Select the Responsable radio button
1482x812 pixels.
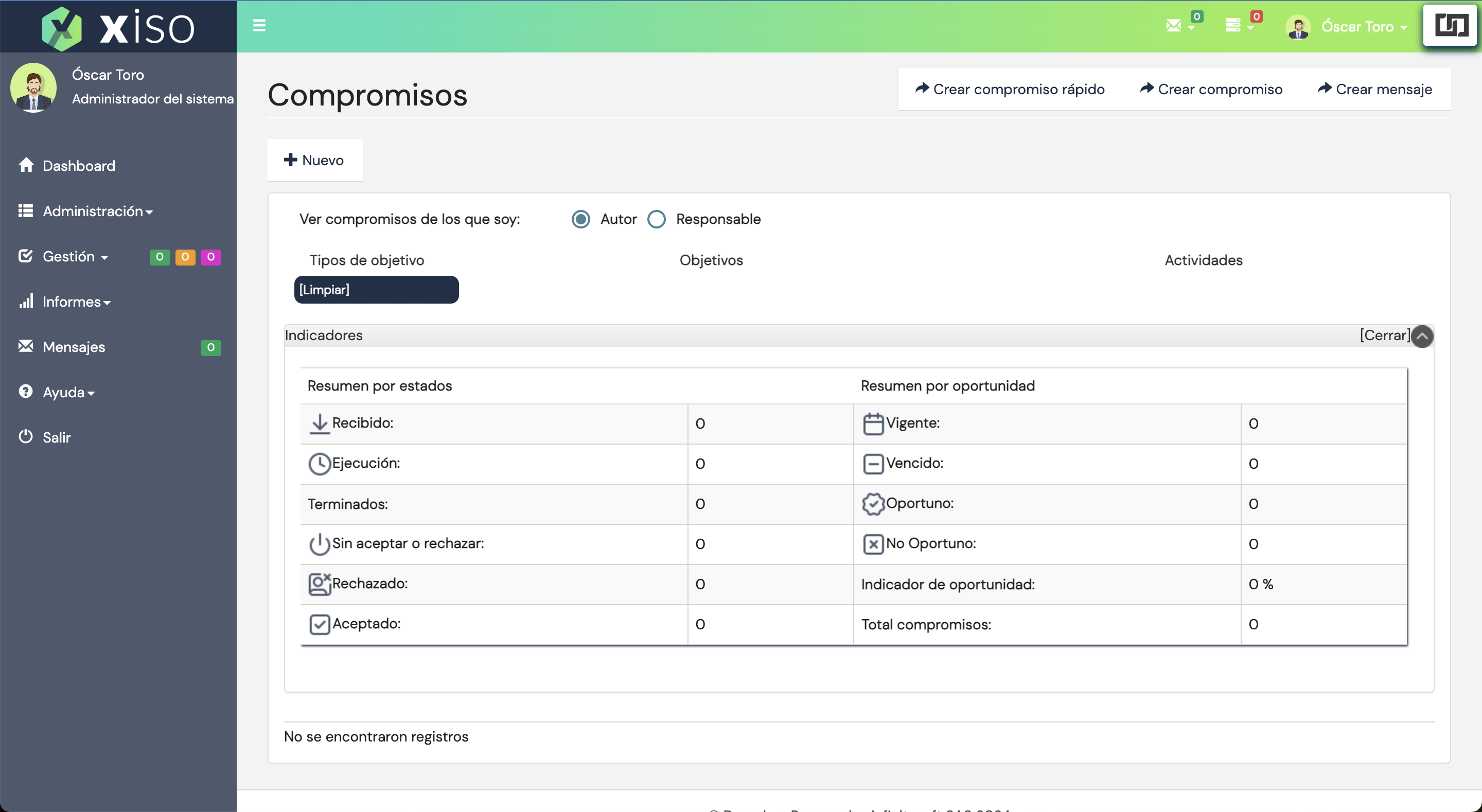(x=657, y=219)
